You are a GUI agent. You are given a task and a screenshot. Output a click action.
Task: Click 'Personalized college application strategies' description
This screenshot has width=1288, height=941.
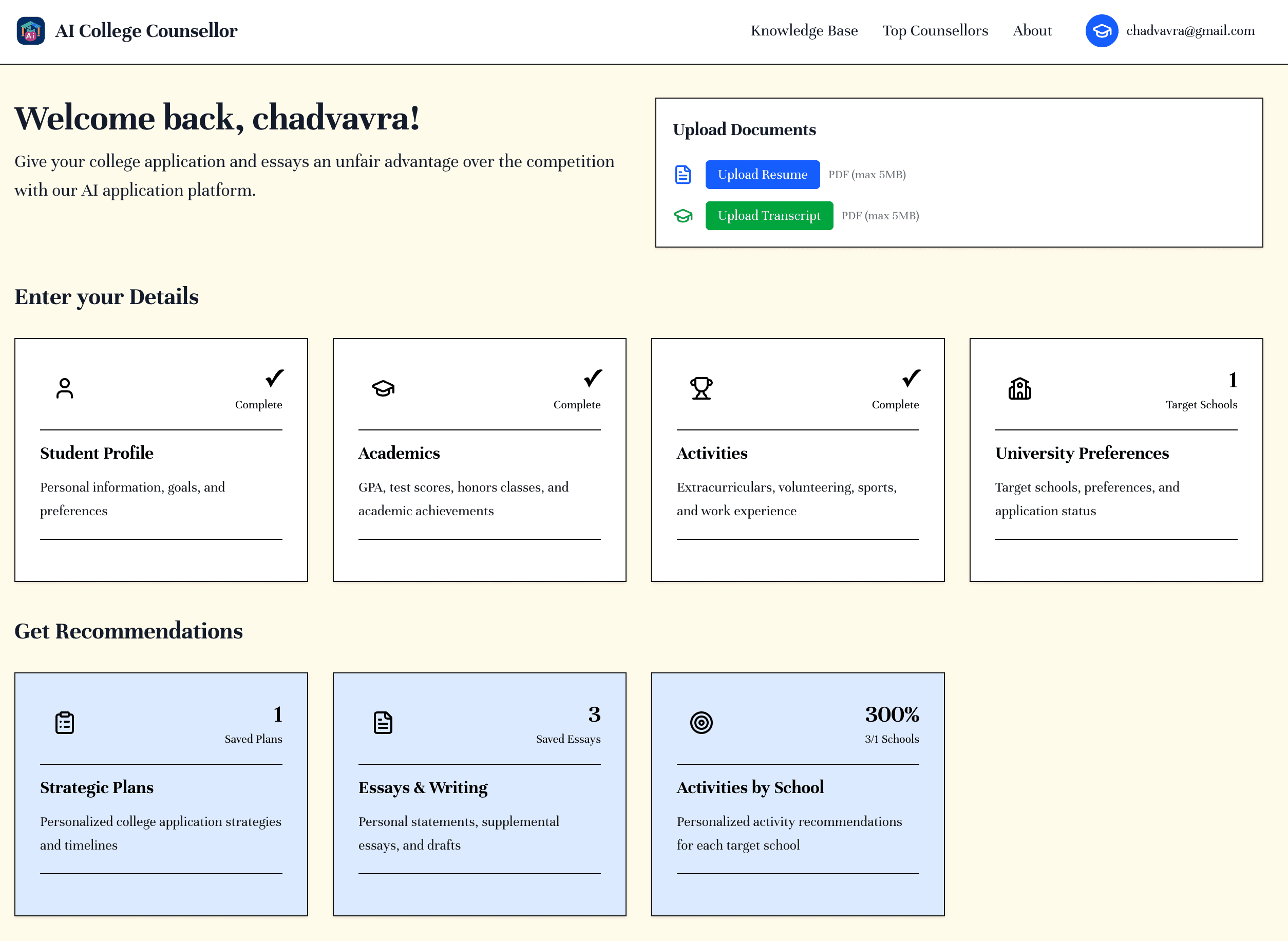point(161,833)
